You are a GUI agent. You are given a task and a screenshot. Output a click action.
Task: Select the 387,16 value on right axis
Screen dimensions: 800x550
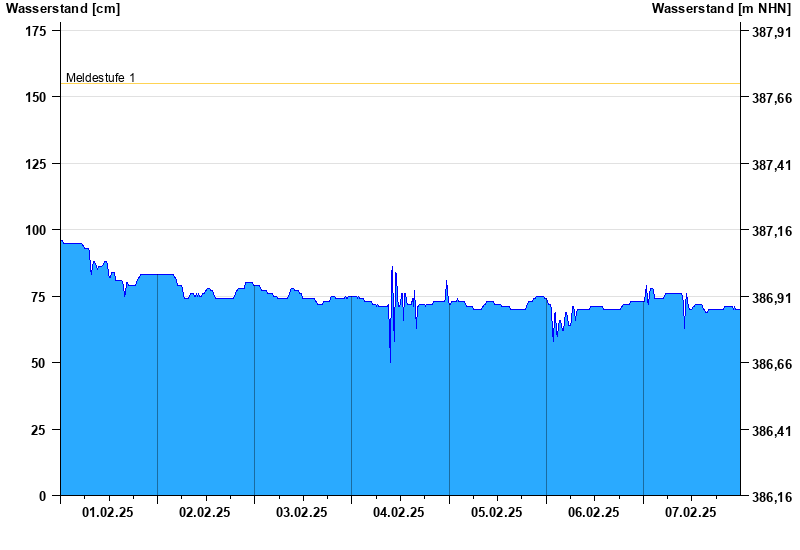[772, 231]
